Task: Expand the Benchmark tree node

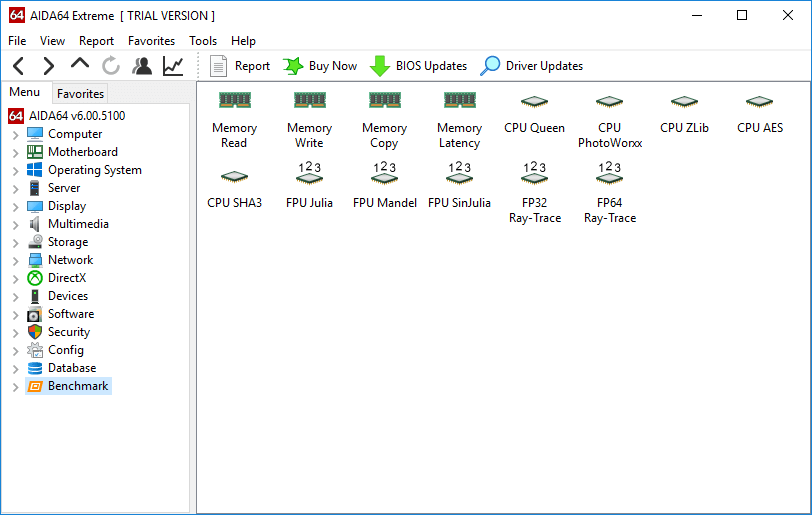Action: (x=15, y=386)
